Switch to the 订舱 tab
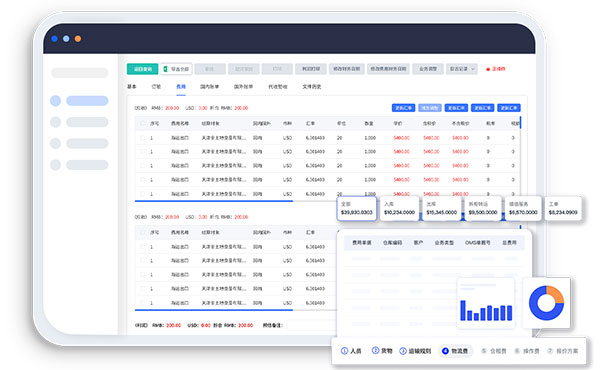600x370 pixels. (x=156, y=87)
